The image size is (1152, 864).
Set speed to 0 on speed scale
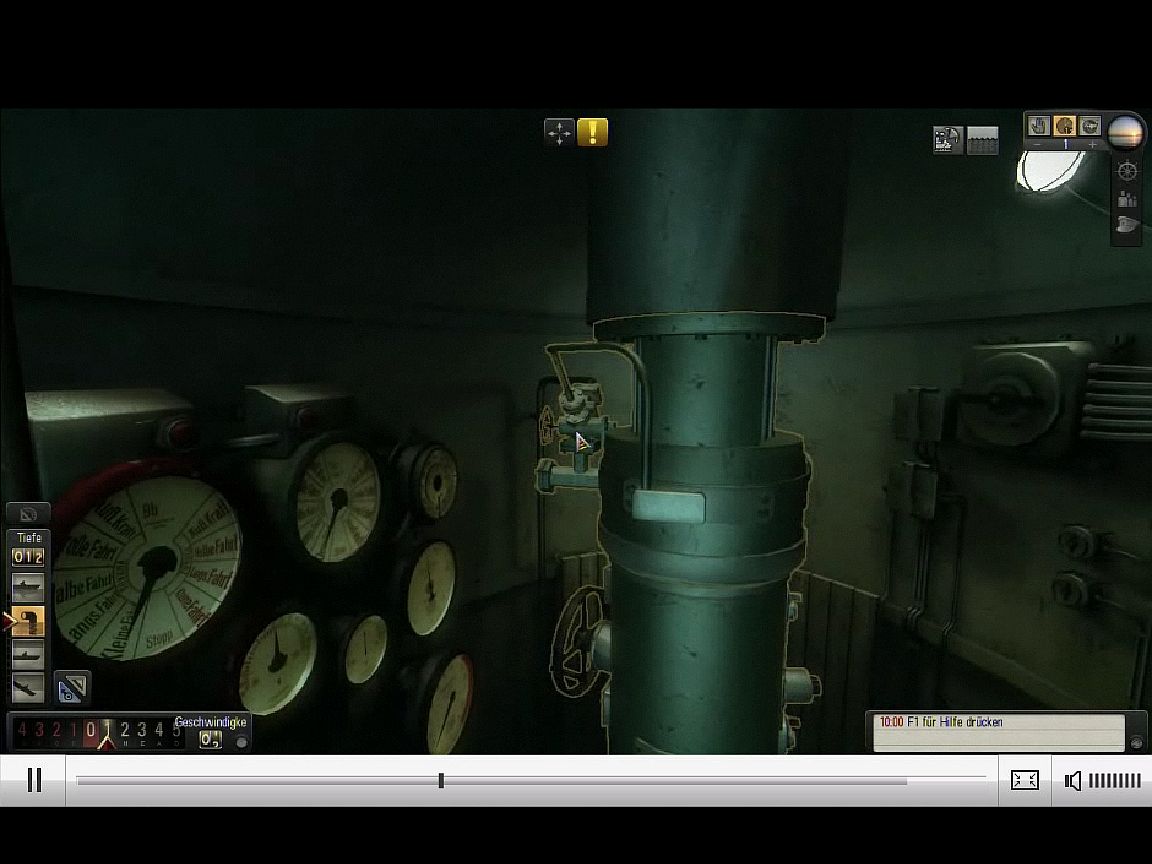[91, 730]
